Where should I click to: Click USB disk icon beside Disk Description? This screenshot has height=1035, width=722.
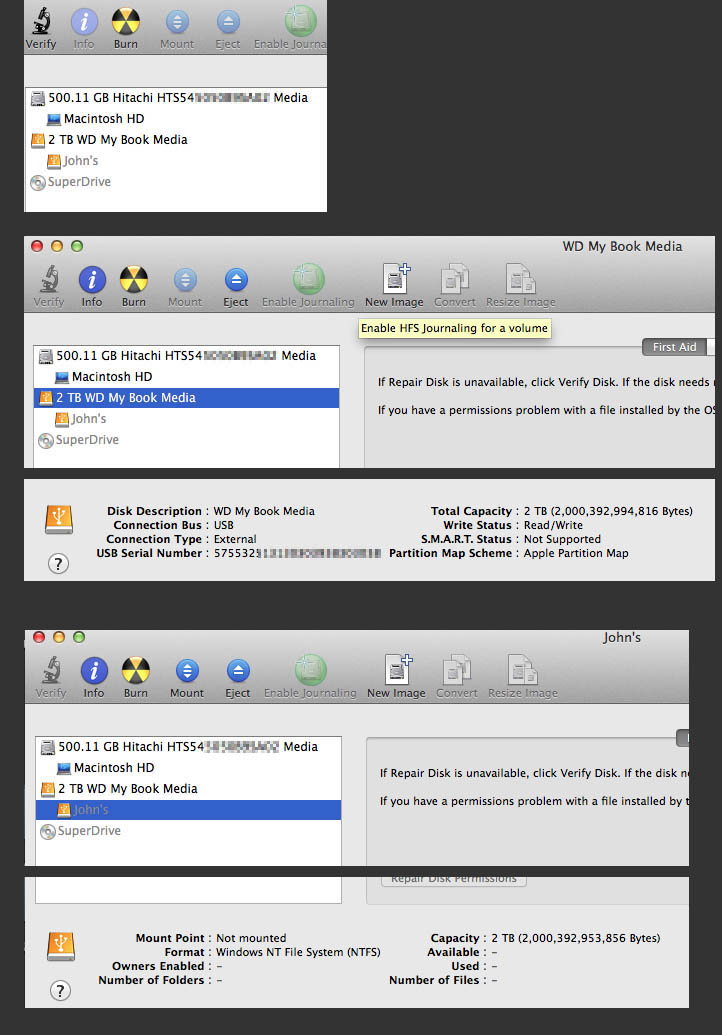point(59,519)
